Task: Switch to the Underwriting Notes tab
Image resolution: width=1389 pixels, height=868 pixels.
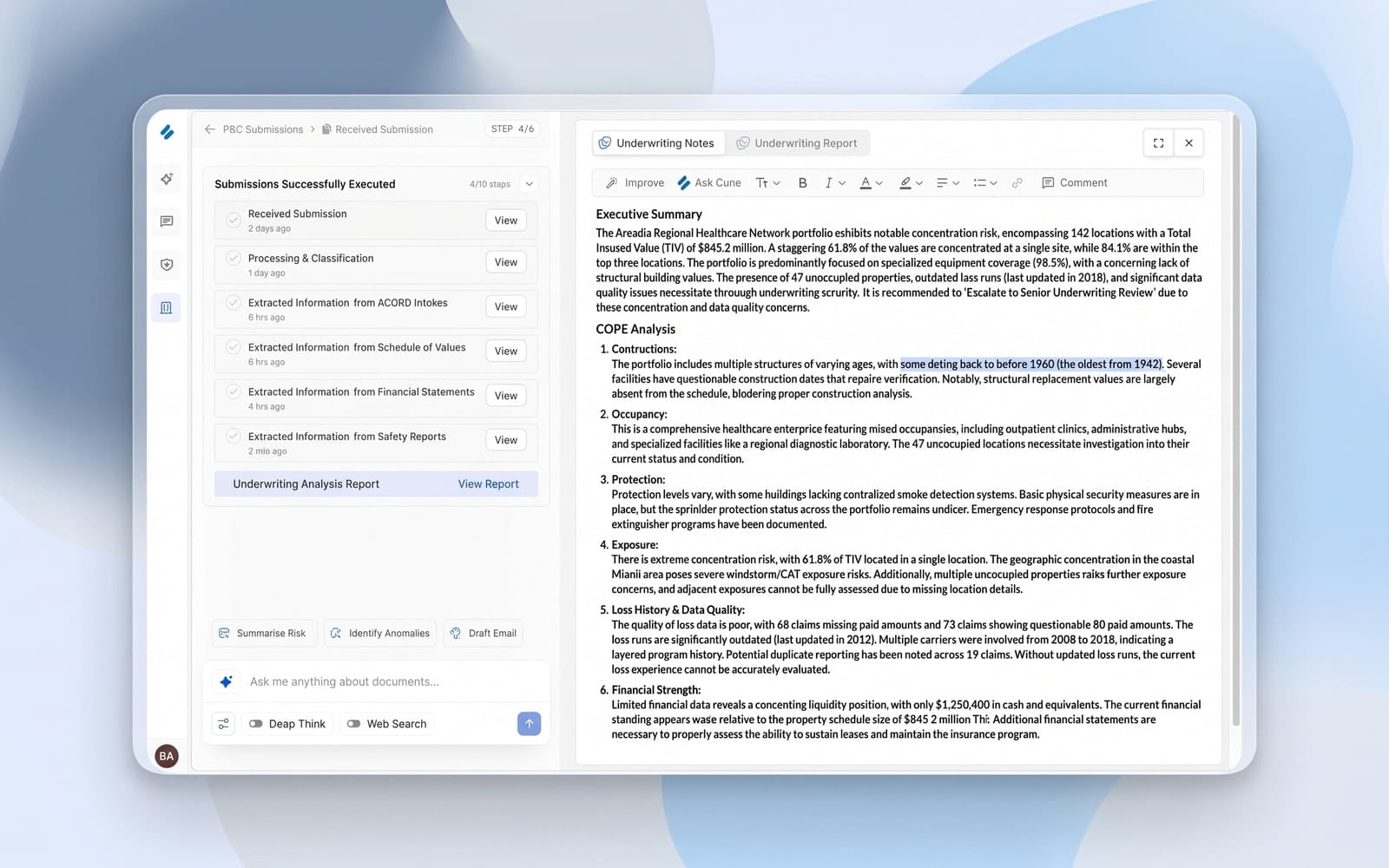Action: (657, 143)
